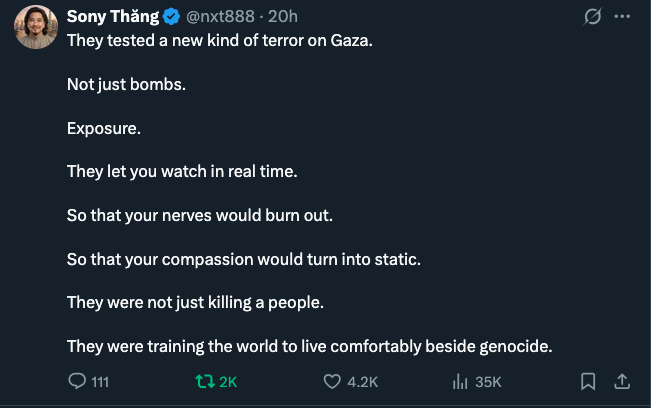Click the 4.2K likes count

tap(362, 381)
